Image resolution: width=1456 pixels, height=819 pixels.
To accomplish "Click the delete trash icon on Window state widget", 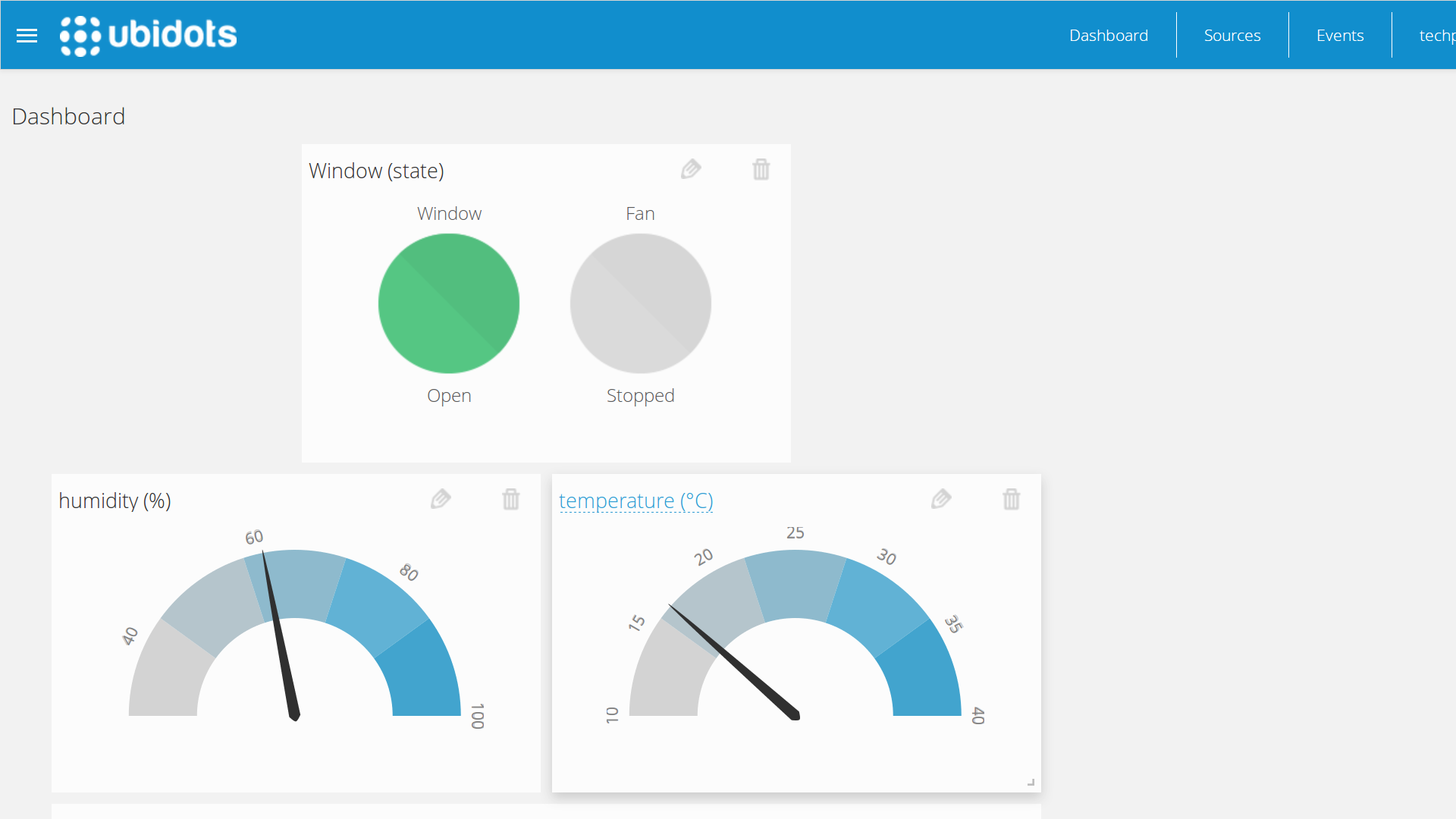I will tap(761, 168).
